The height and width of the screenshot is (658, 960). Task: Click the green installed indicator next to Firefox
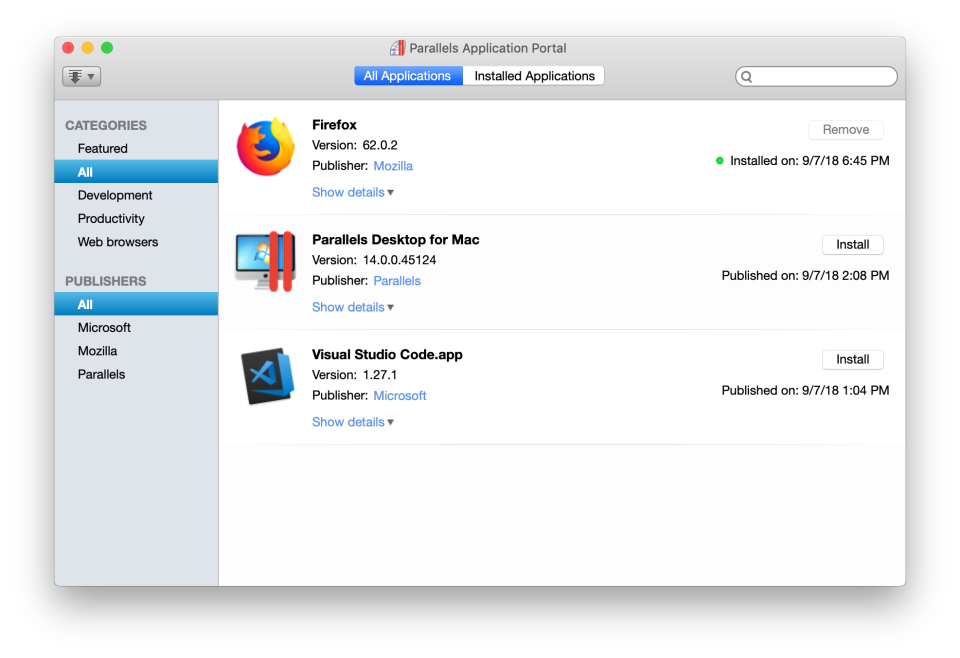(722, 158)
